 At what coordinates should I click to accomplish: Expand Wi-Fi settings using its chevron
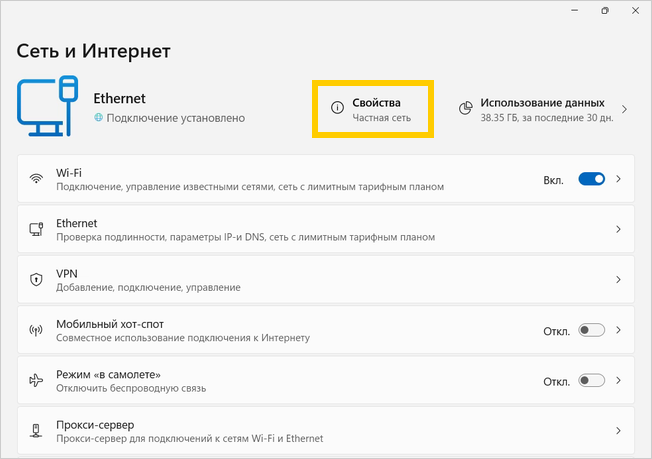619,180
